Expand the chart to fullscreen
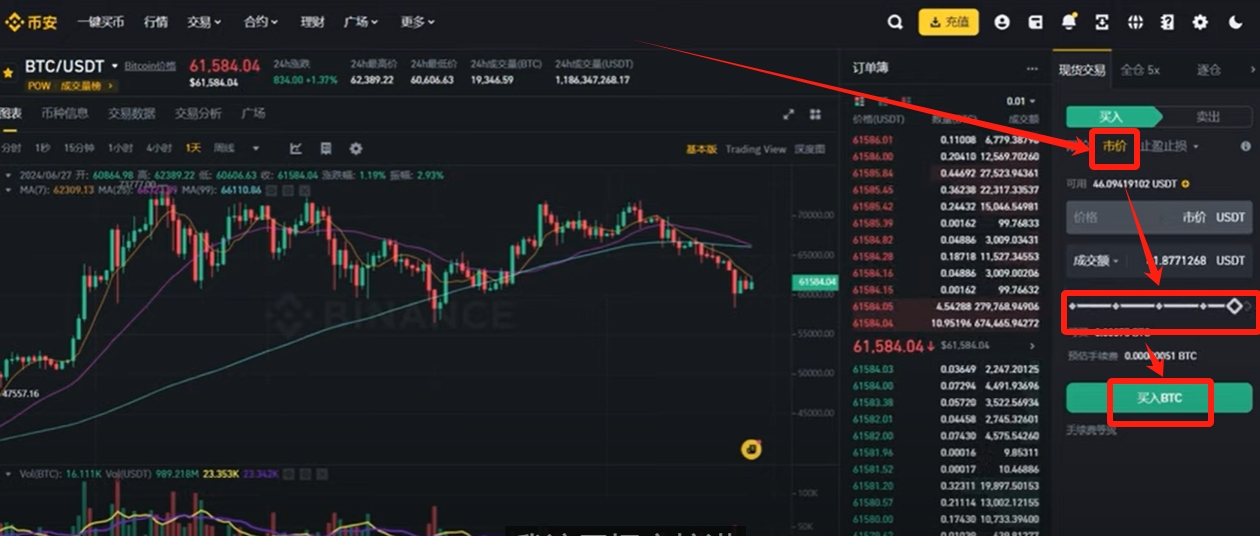 (x=788, y=114)
